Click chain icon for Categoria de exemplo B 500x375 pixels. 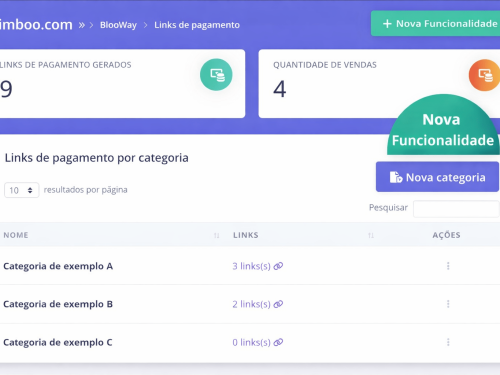(x=278, y=304)
